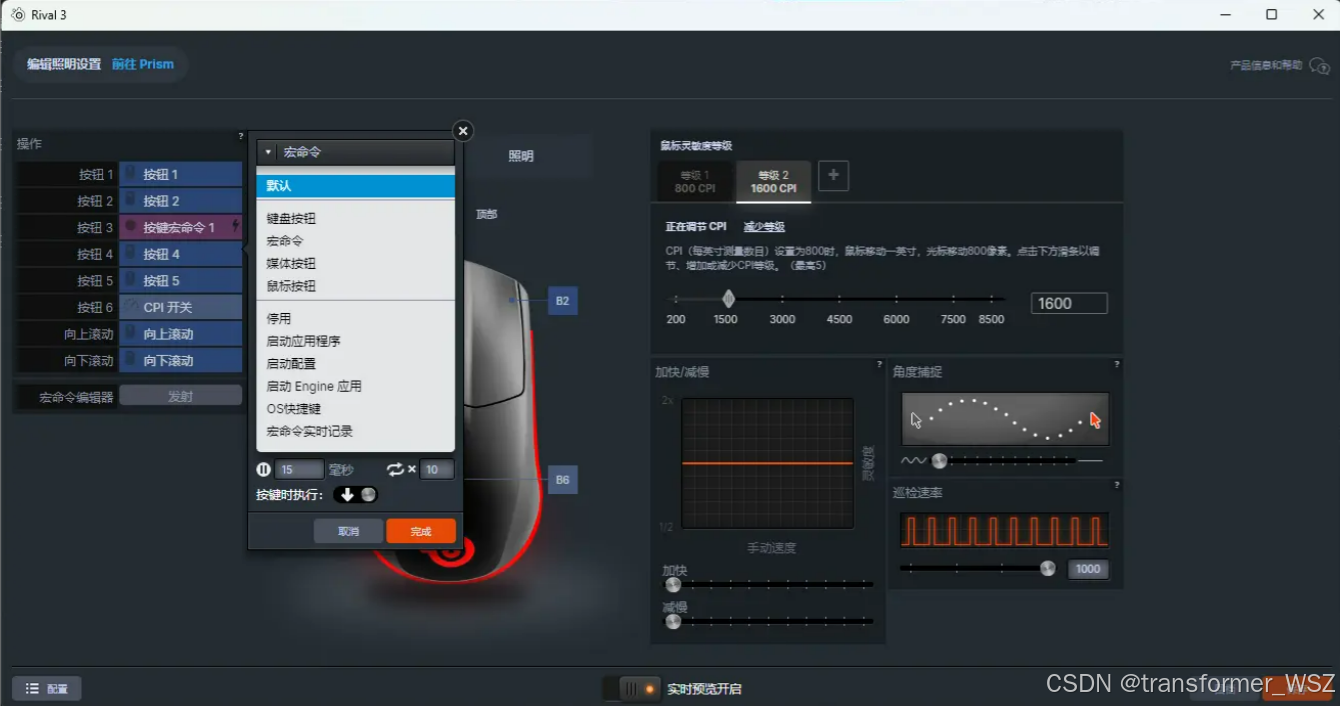1340x706 pixels.
Task: Open the 宏命令 dropdown at popup top
Action: coord(355,152)
